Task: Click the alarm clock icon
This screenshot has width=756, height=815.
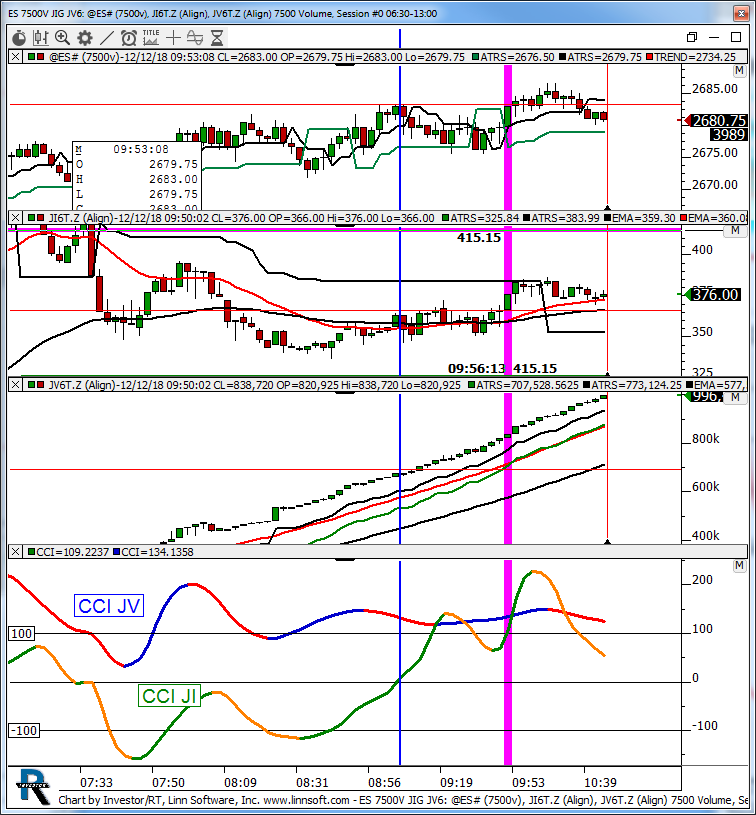Action: coord(129,37)
